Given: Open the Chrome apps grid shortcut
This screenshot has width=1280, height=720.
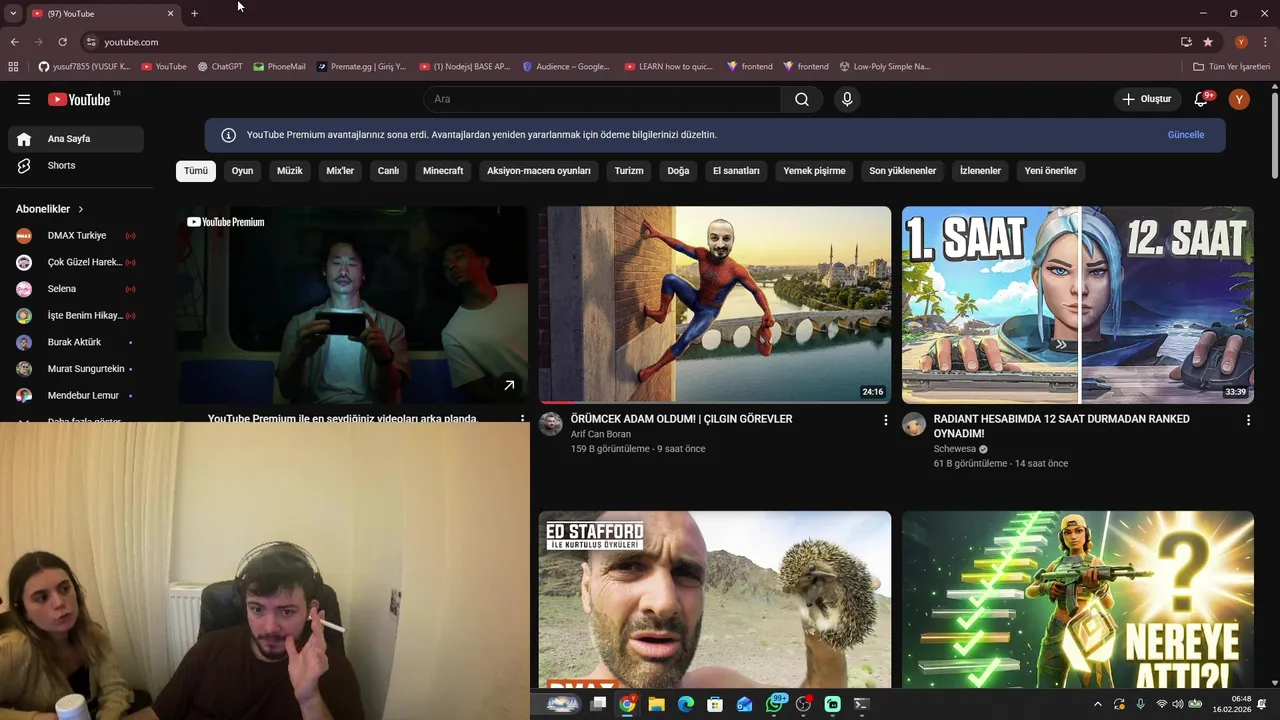Looking at the screenshot, I should (13, 67).
